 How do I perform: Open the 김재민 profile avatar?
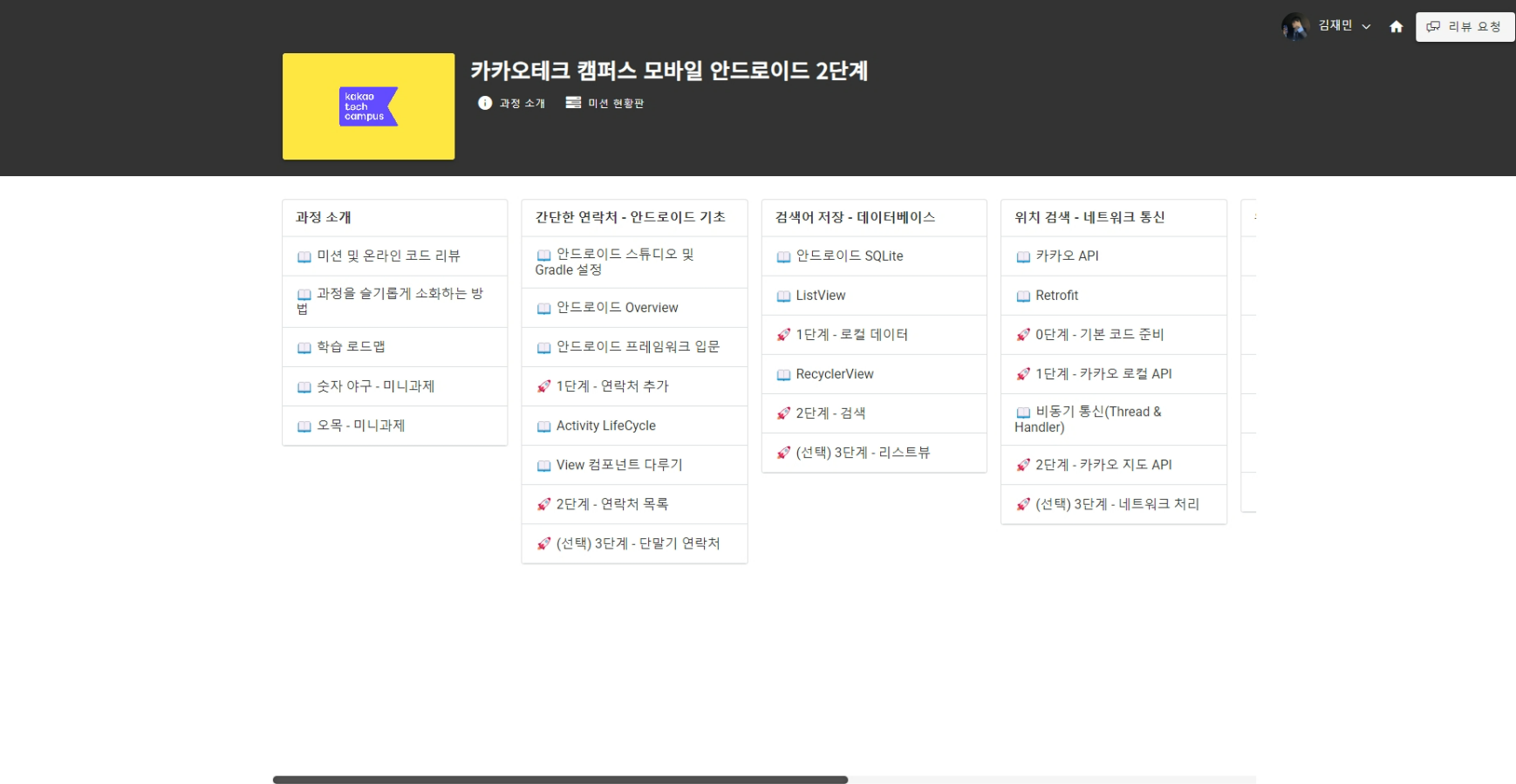point(1295,26)
